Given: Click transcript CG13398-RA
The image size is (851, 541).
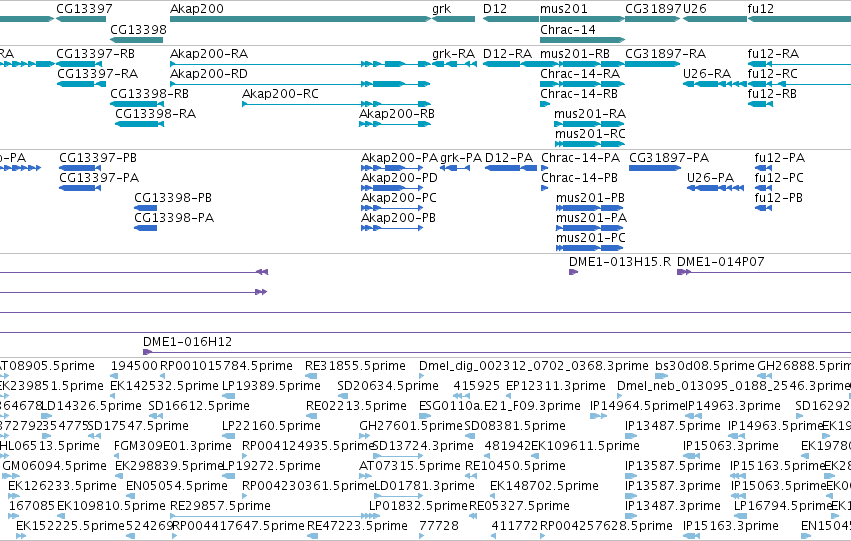Looking at the screenshot, I should [x=155, y=114].
